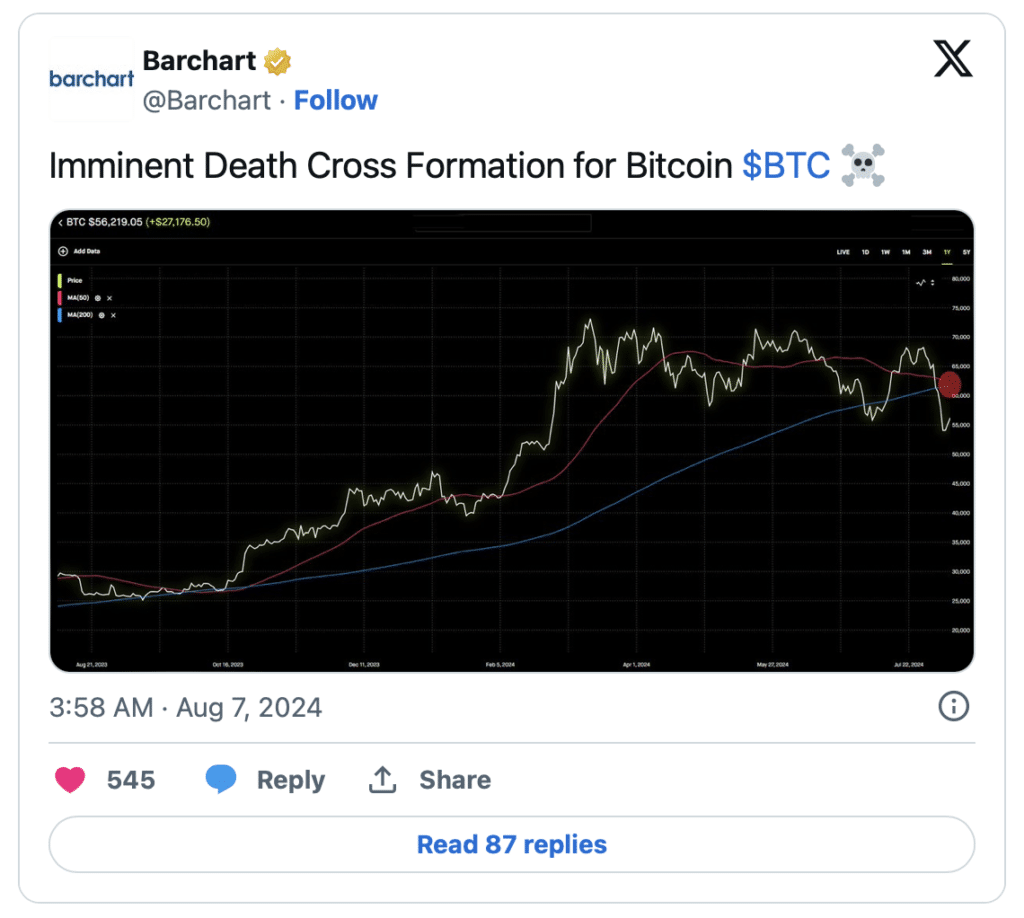Image resolution: width=1024 pixels, height=918 pixels.
Task: Remove the MA(200) indicator
Action: [113, 315]
